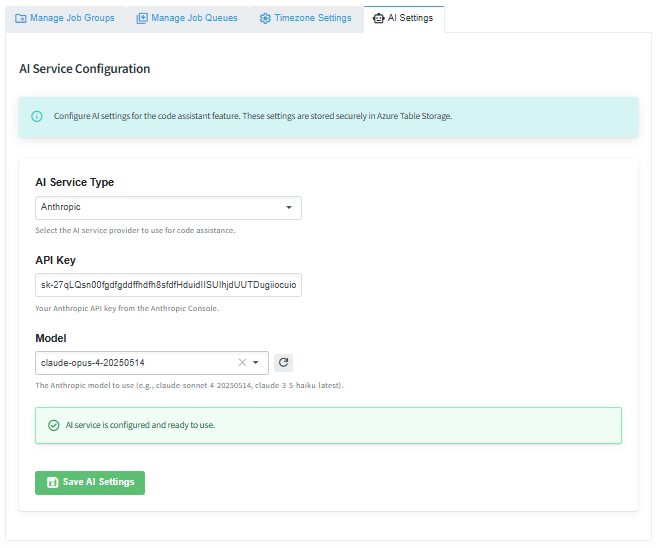The height and width of the screenshot is (548, 657).
Task: Click the folder icon on Manage Job Groups
Action: [x=21, y=18]
